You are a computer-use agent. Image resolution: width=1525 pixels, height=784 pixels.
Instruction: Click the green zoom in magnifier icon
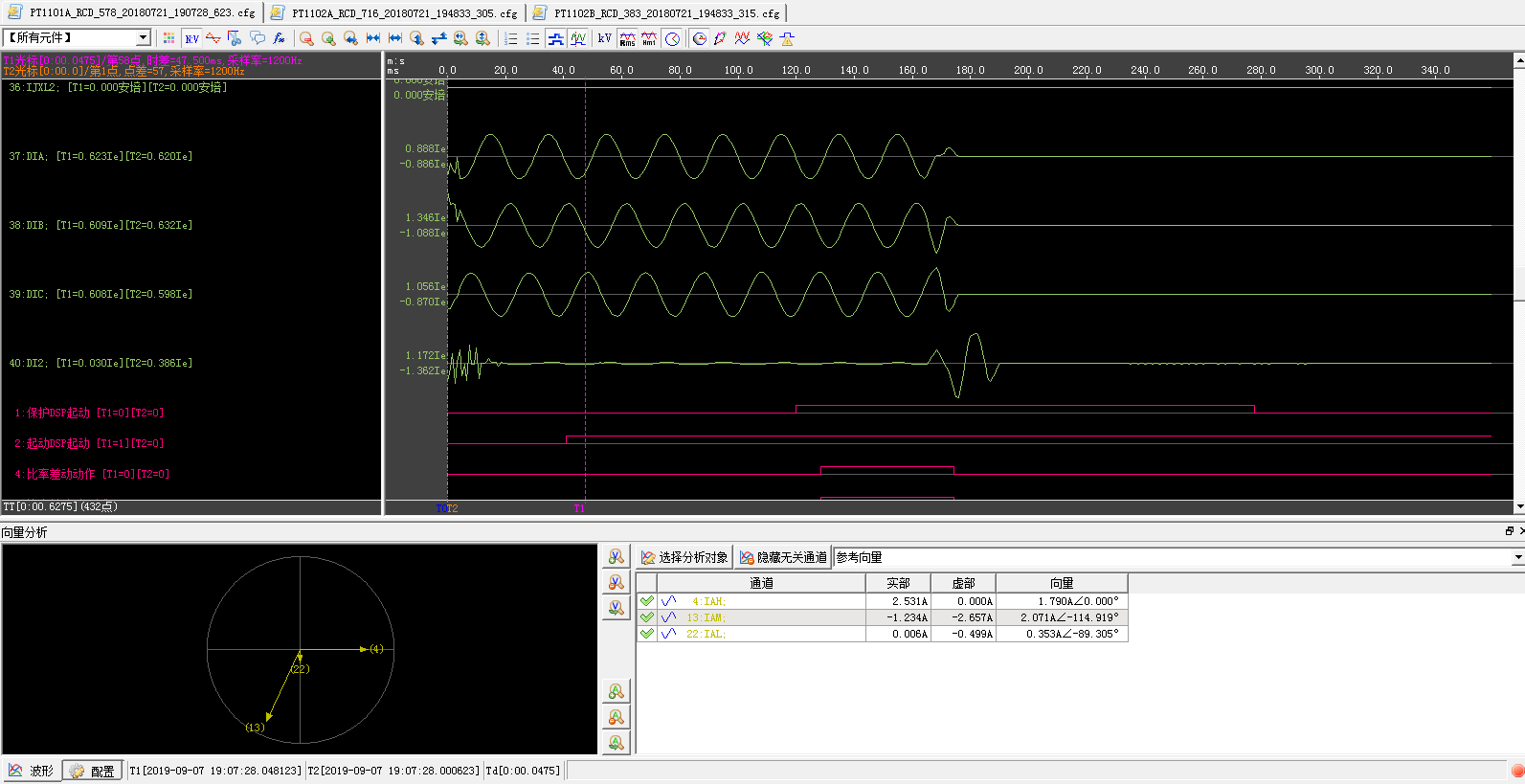tap(328, 38)
